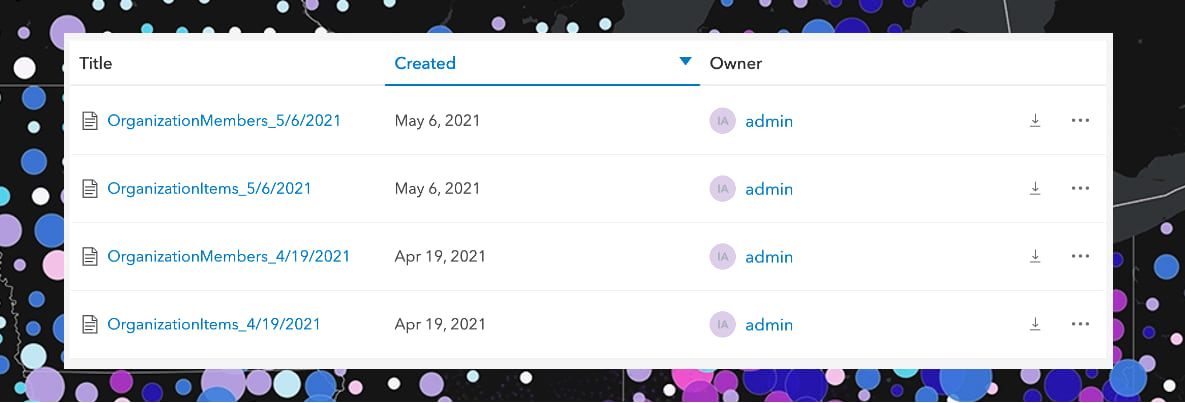Sort the table by Title column
The width and height of the screenshot is (1185, 403).
pyautogui.click(x=96, y=63)
